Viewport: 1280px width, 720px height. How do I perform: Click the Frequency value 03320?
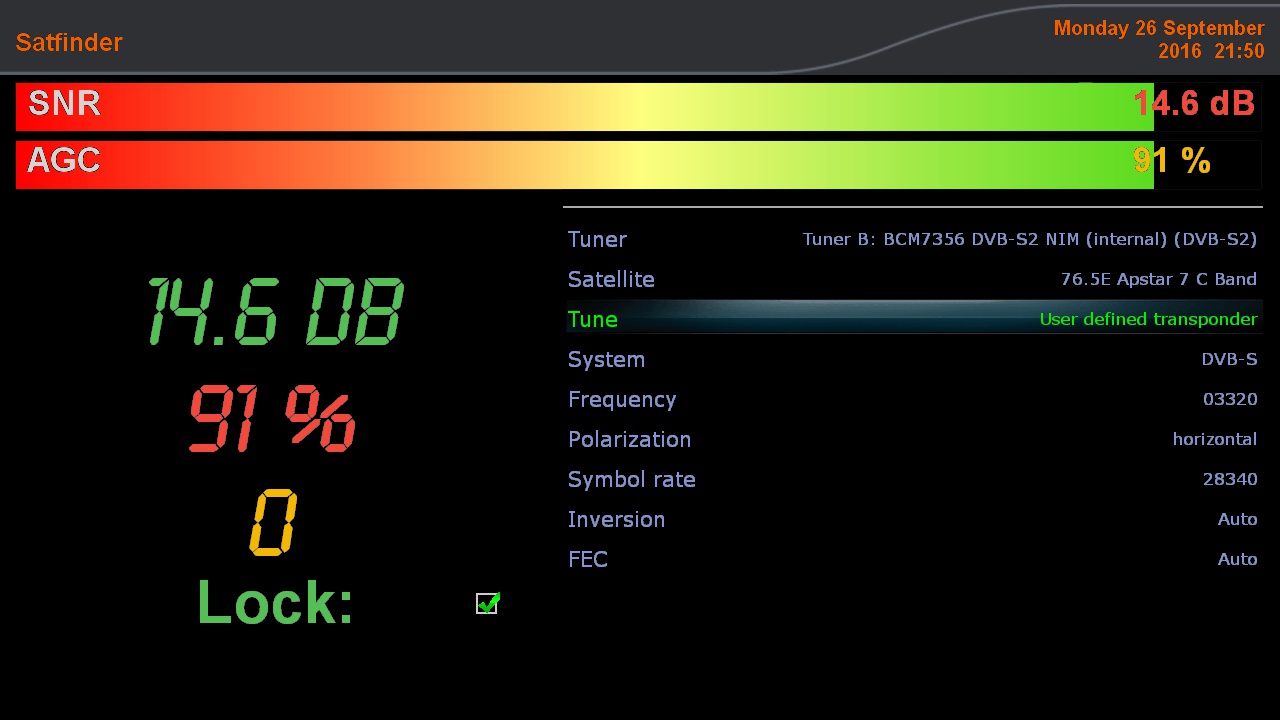tap(1229, 399)
